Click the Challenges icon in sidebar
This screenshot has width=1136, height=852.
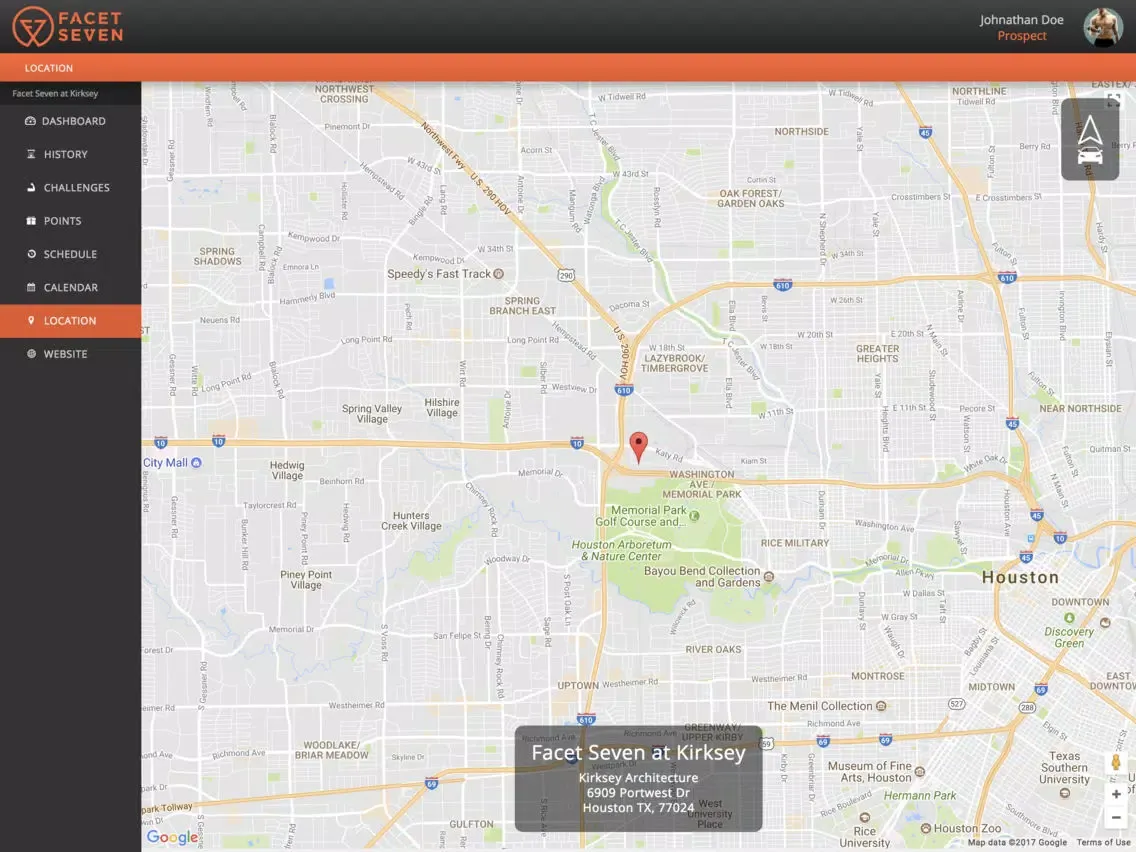[31, 188]
